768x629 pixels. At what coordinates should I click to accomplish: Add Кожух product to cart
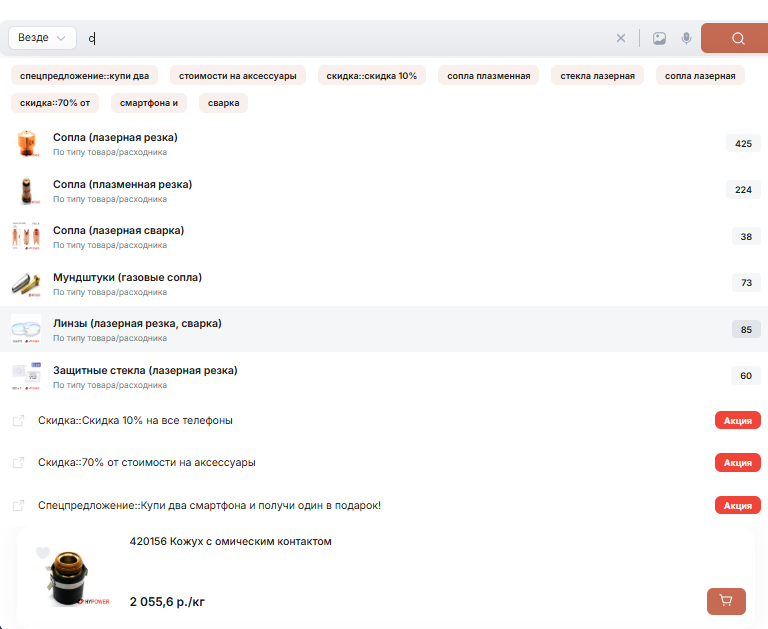point(726,601)
